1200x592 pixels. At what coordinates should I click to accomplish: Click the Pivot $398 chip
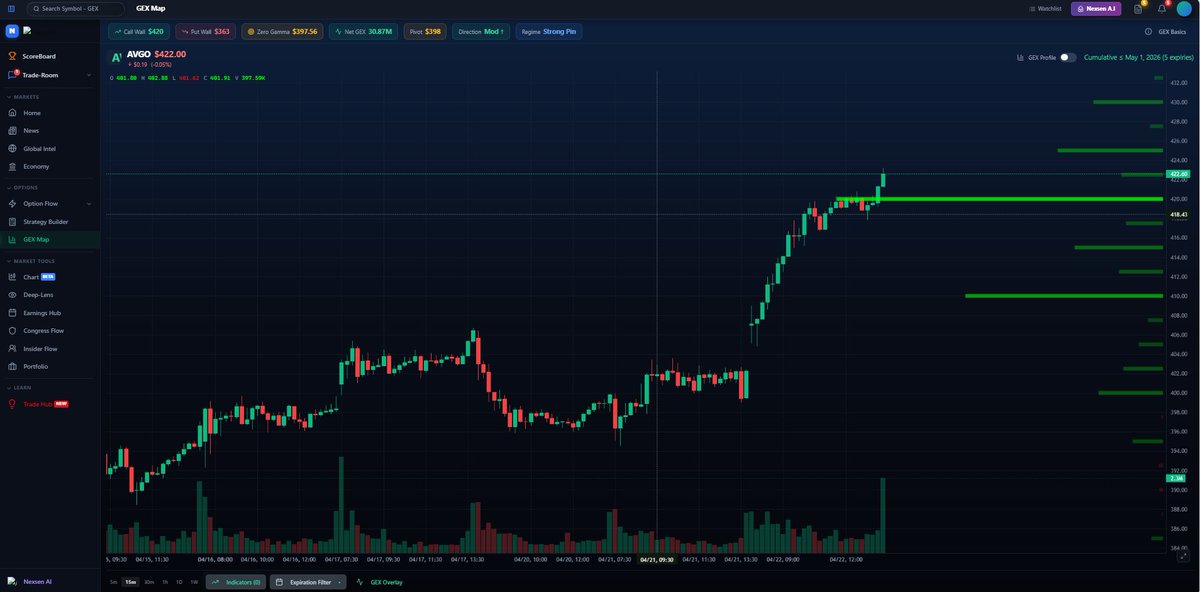click(424, 31)
